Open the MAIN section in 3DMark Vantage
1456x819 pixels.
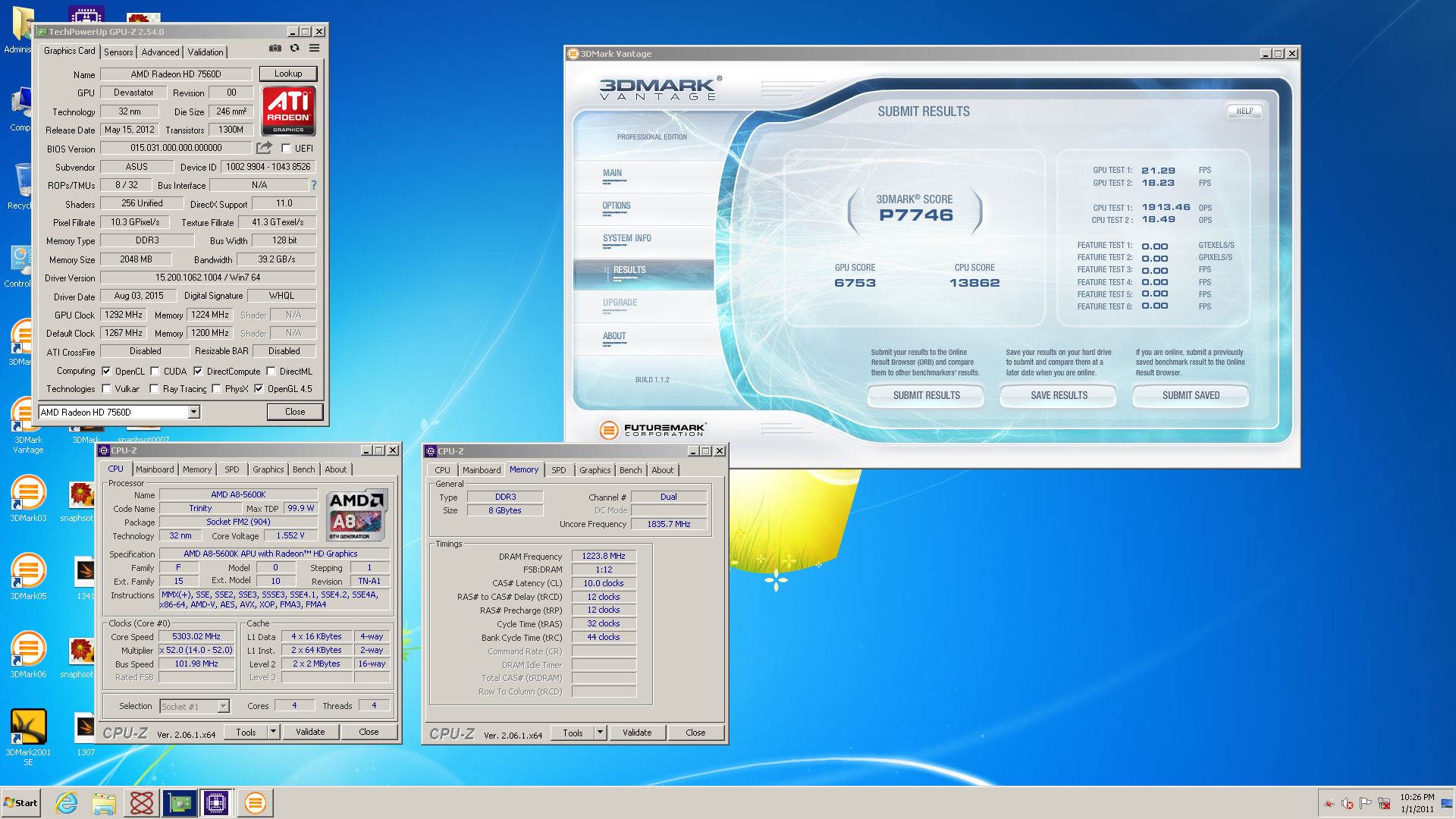pos(612,173)
